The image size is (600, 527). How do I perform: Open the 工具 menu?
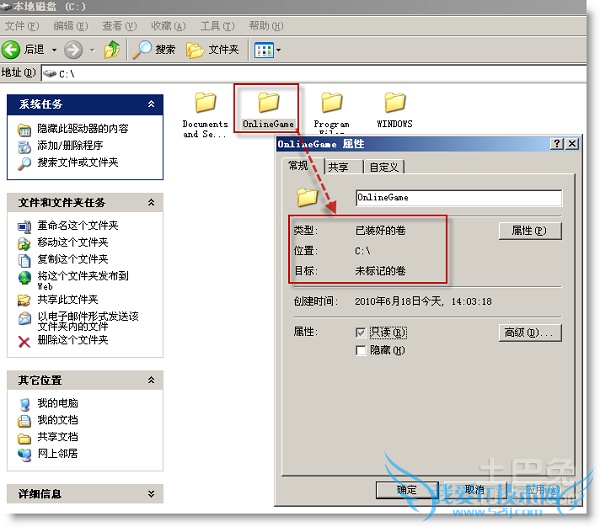click(x=217, y=26)
